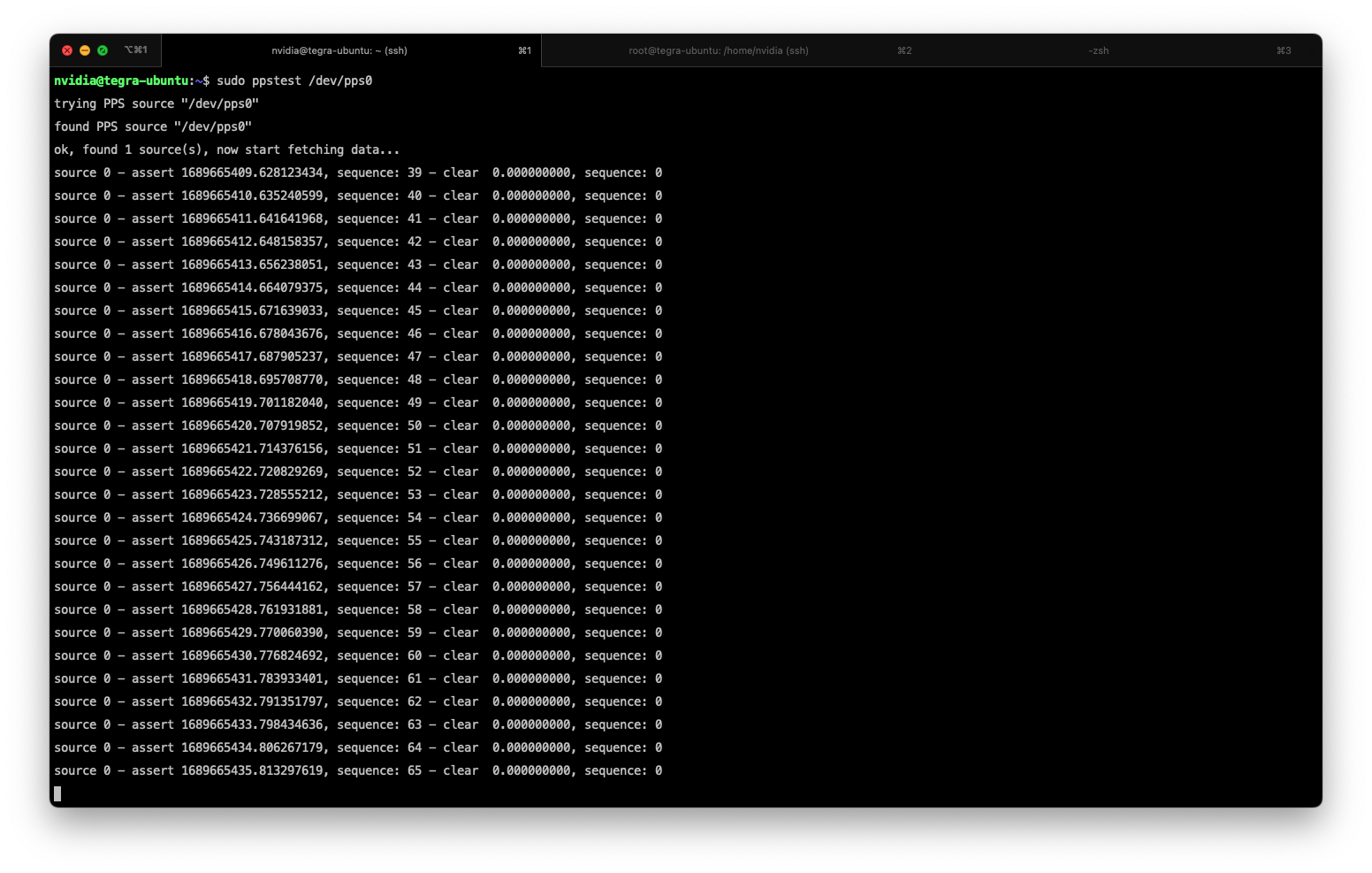Click the output line with sequence 50

point(358,425)
